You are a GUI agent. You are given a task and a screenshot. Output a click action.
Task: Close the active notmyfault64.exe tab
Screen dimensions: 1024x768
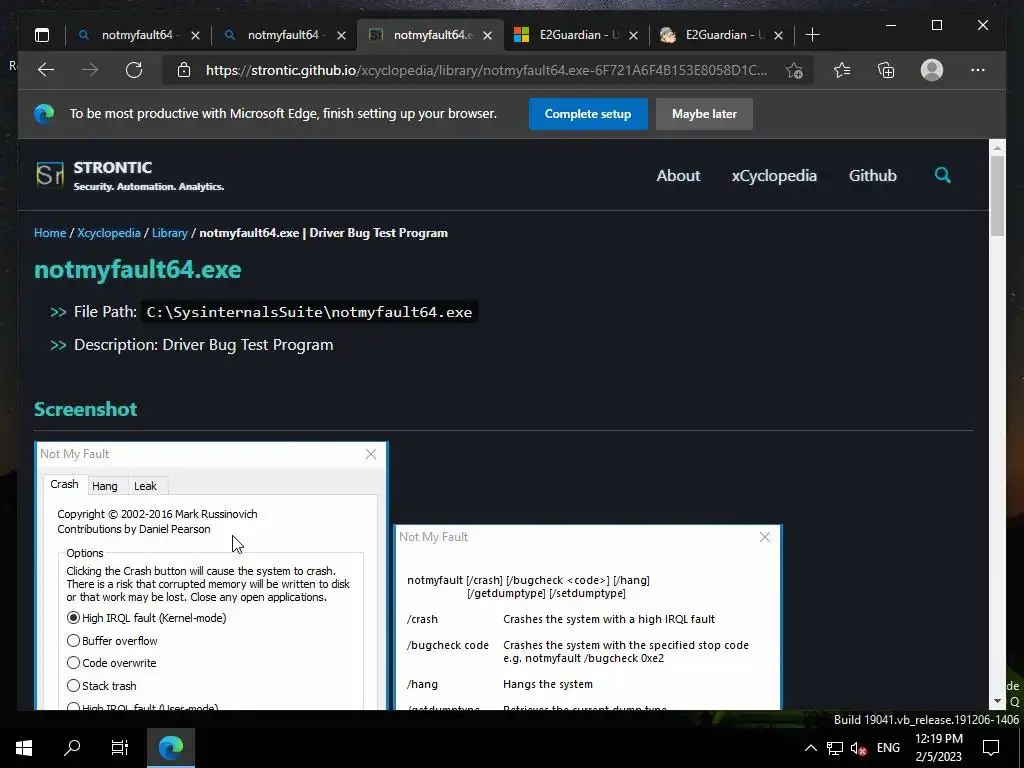point(487,35)
